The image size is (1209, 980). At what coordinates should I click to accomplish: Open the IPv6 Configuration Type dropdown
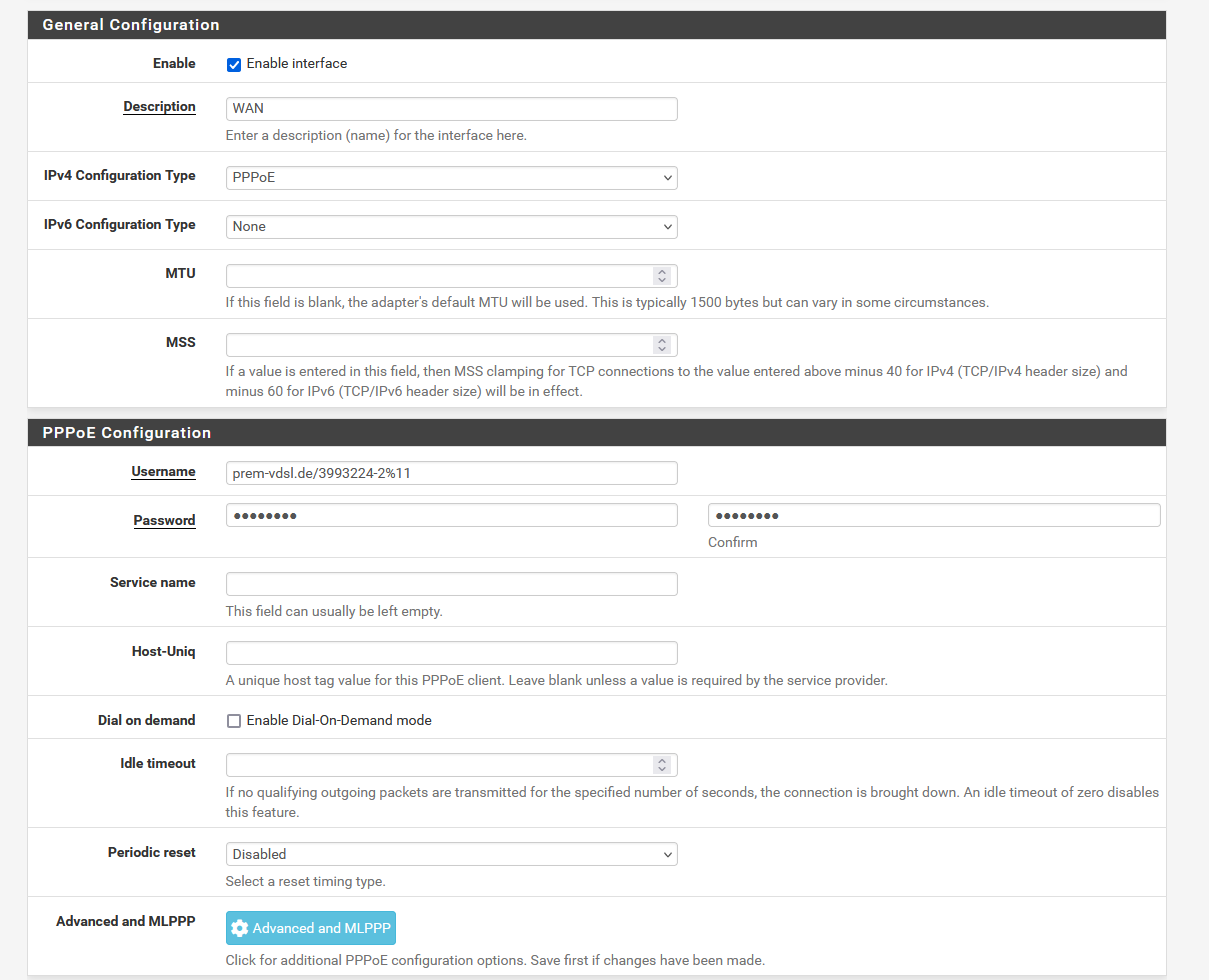coord(451,227)
